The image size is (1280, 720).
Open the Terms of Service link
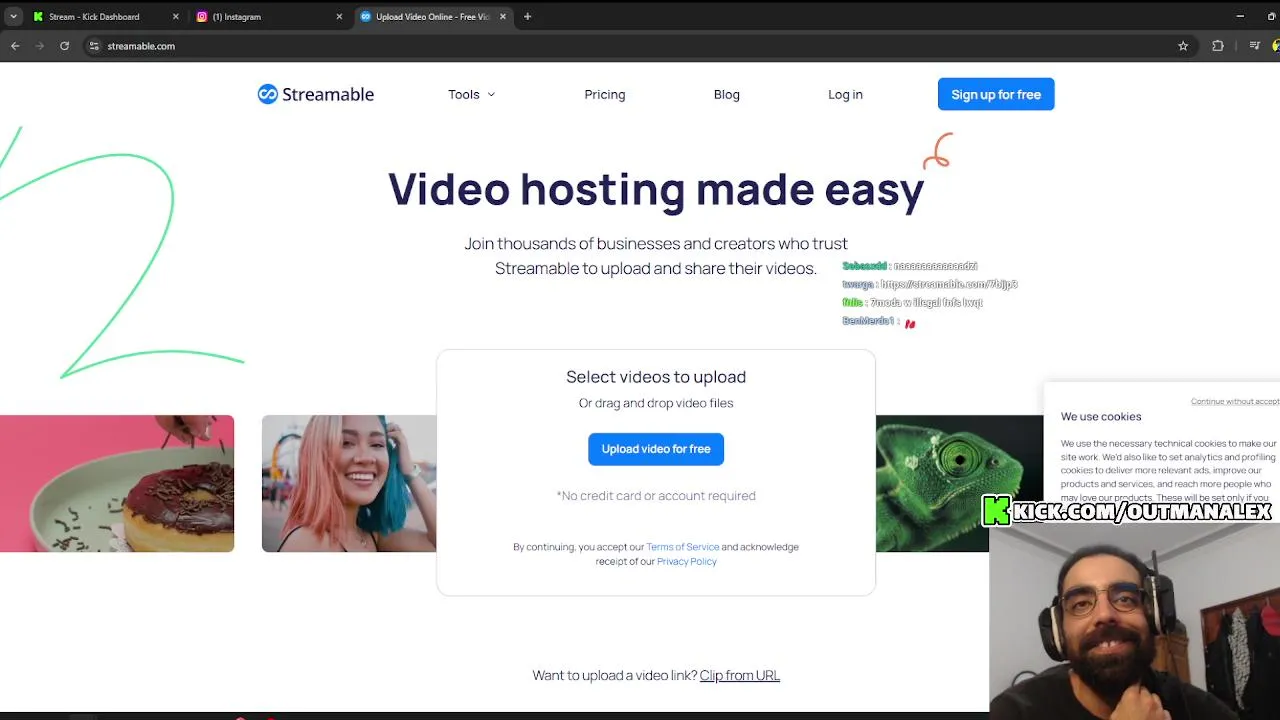(682, 547)
